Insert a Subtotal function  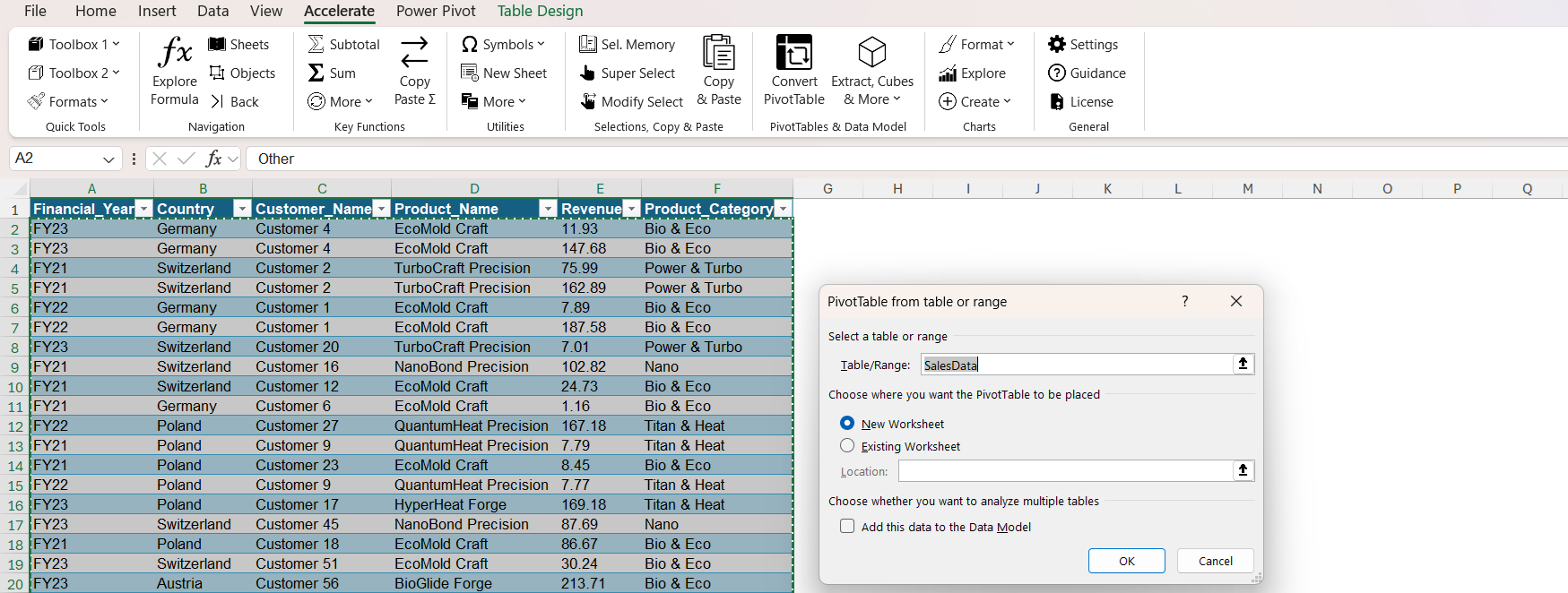pyautogui.click(x=343, y=44)
